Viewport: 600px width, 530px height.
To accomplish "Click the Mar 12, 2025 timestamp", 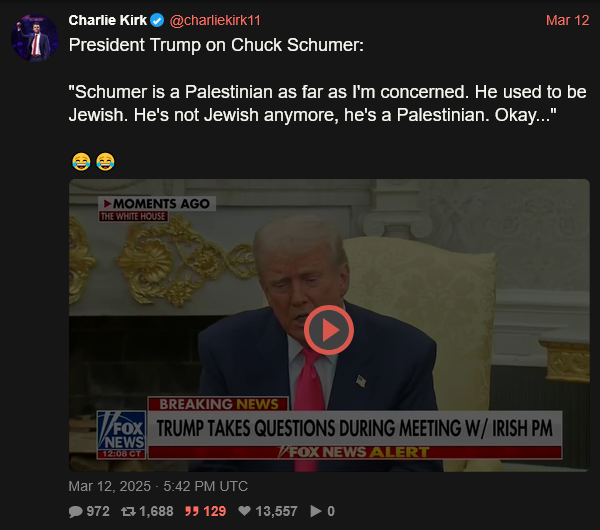I will [x=158, y=486].
